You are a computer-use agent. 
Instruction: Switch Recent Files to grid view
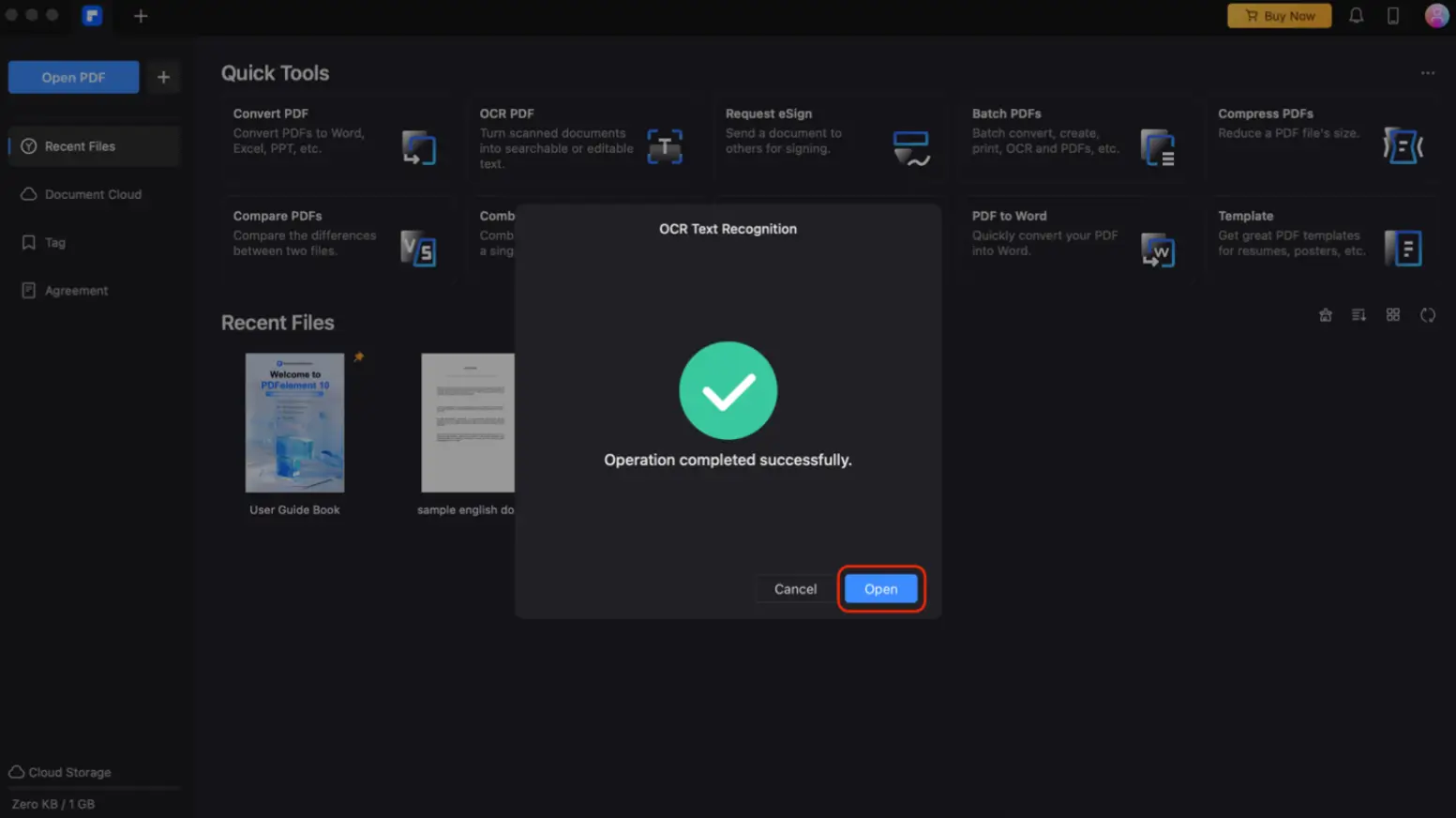click(x=1392, y=314)
